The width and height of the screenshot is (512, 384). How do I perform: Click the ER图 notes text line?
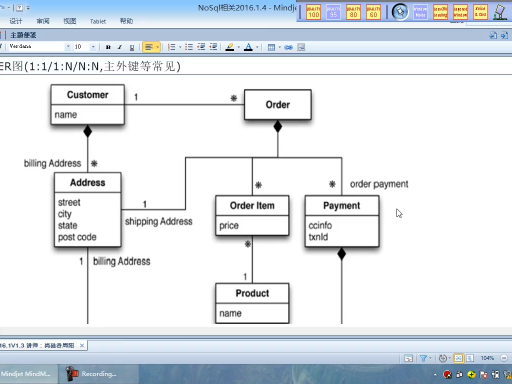click(90, 66)
